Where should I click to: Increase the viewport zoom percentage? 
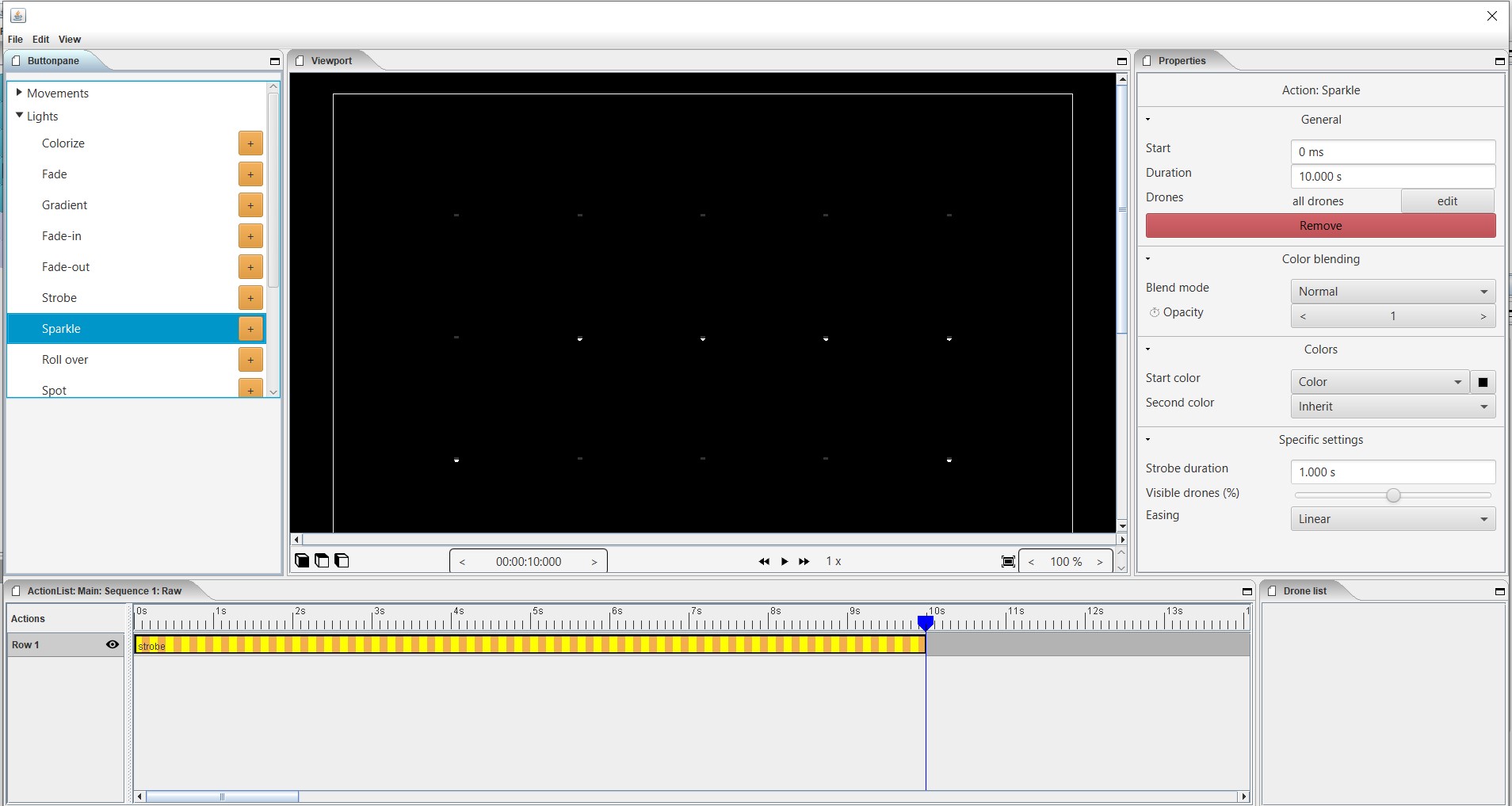1100,562
